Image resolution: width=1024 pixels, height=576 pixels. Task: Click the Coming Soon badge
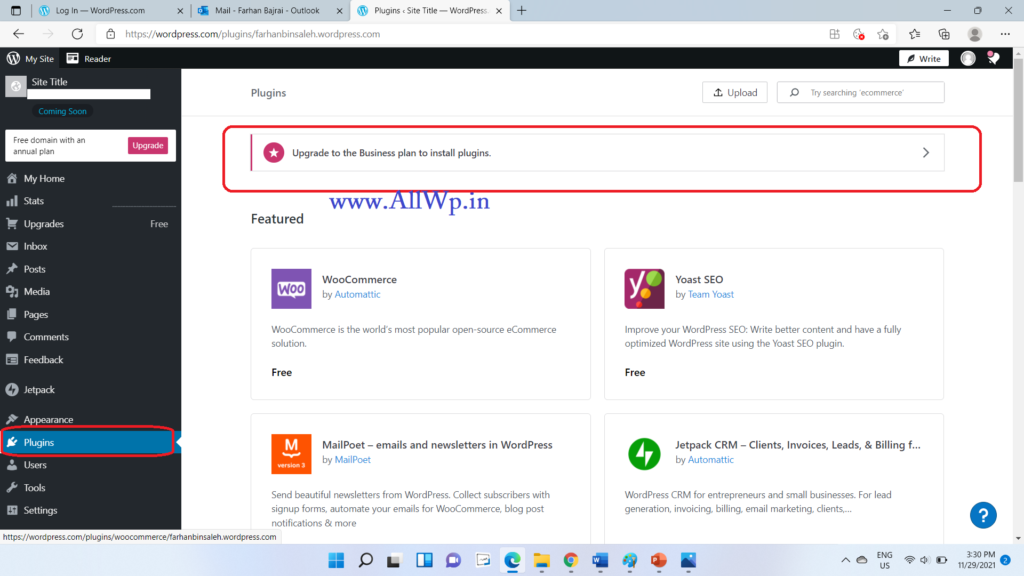62,111
